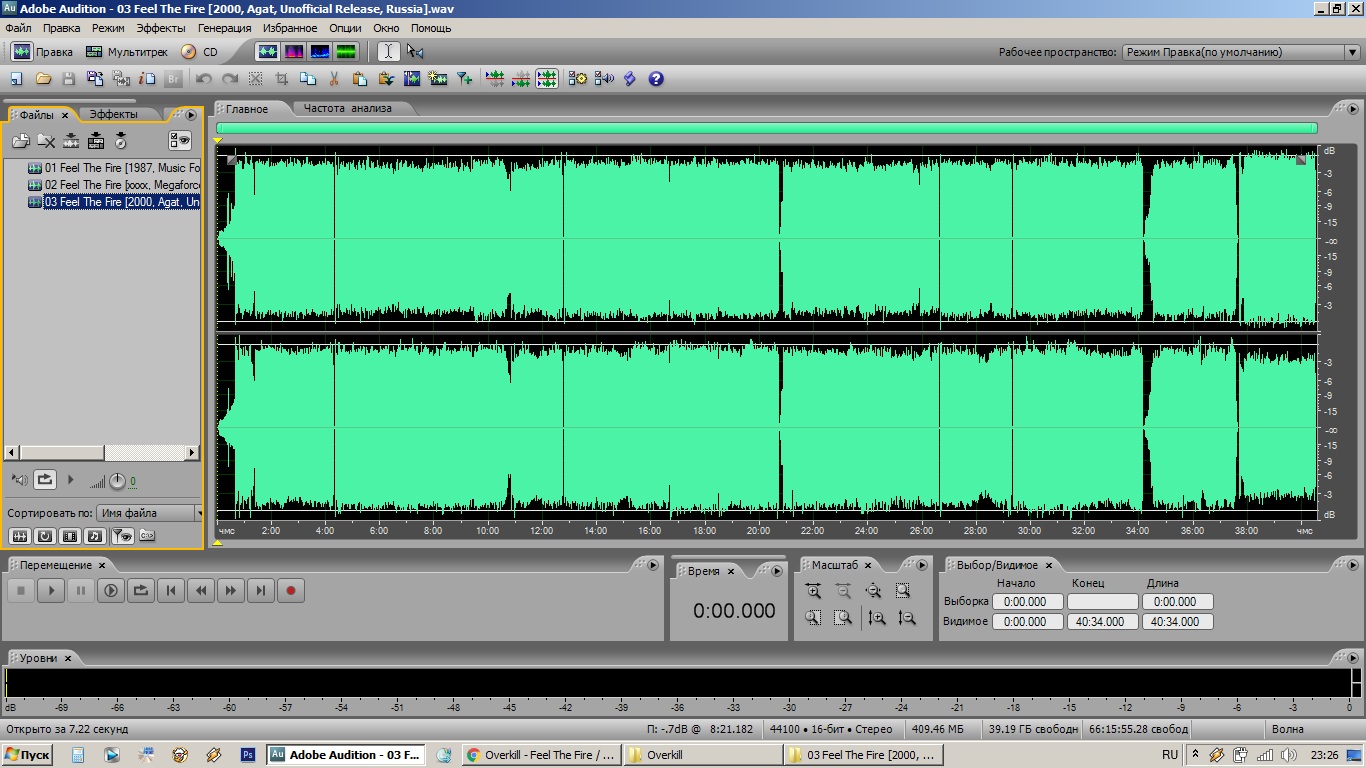Toggle show audio files filter button
1366x768 pixels.
[18, 536]
